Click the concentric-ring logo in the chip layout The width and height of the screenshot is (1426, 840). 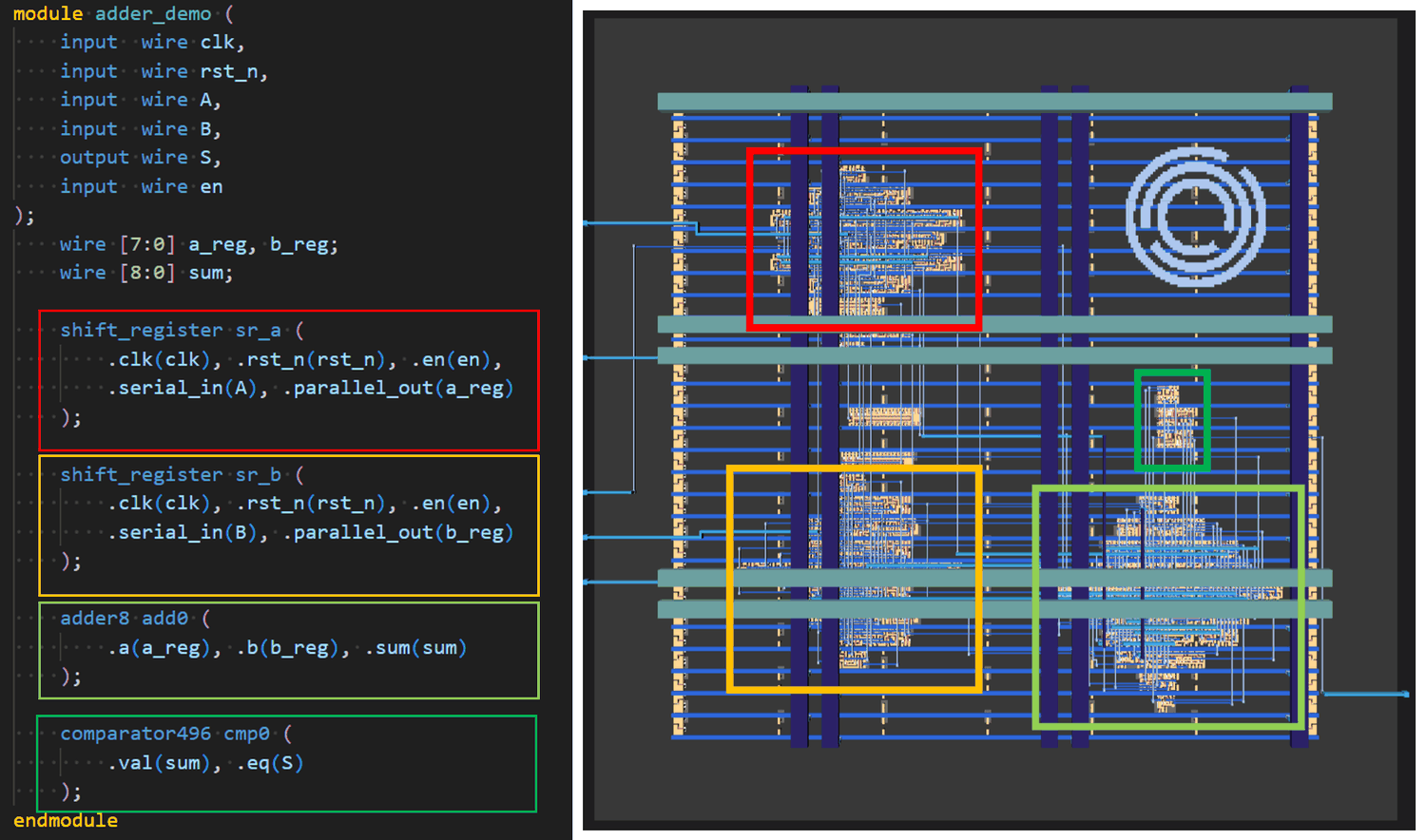1195,217
